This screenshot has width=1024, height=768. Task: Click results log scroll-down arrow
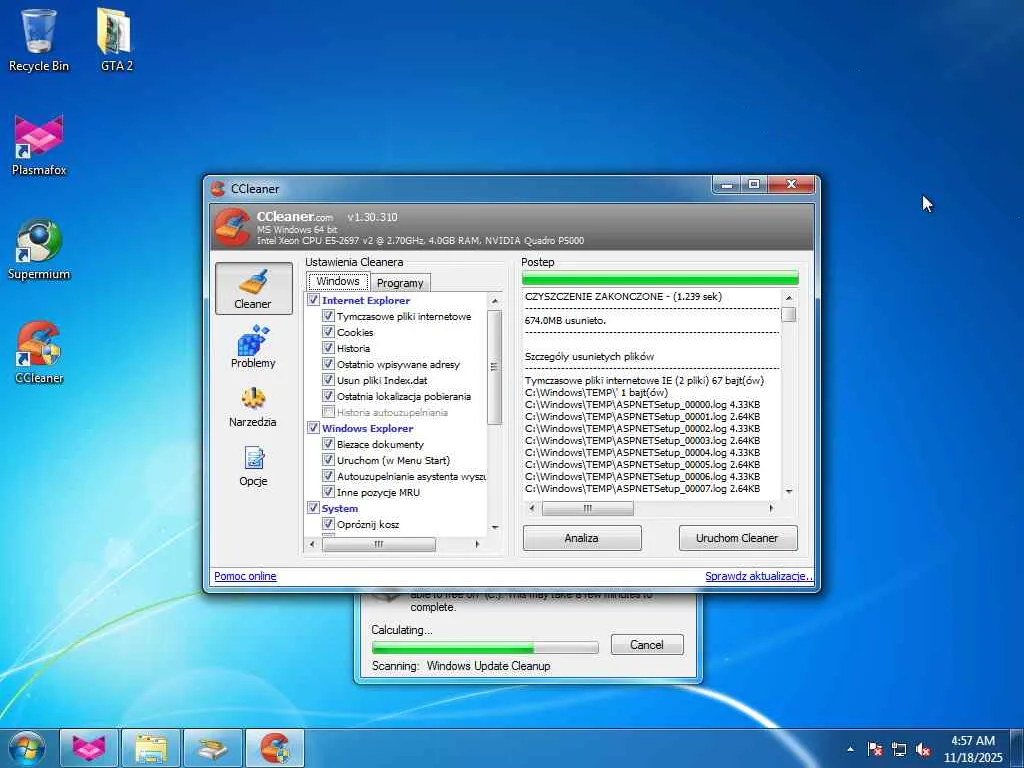[x=789, y=491]
